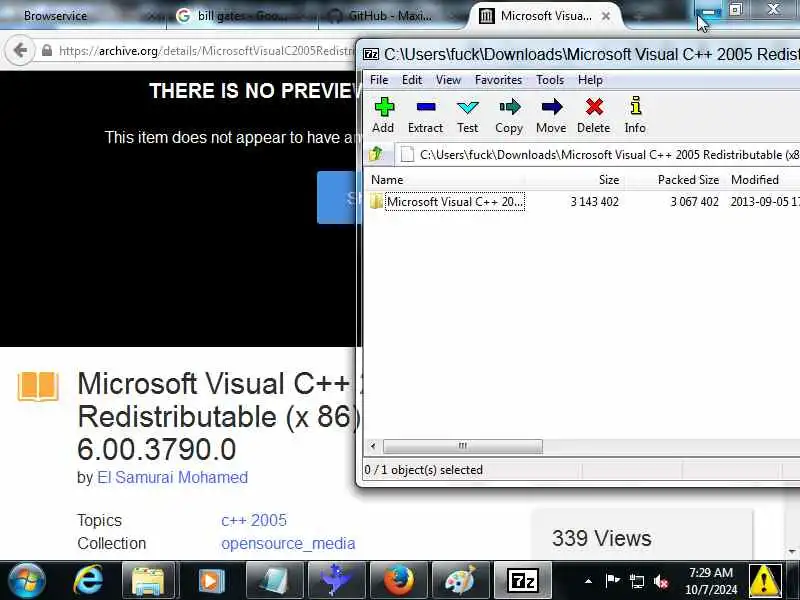
Task: Open the Favorites menu
Action: pos(498,80)
